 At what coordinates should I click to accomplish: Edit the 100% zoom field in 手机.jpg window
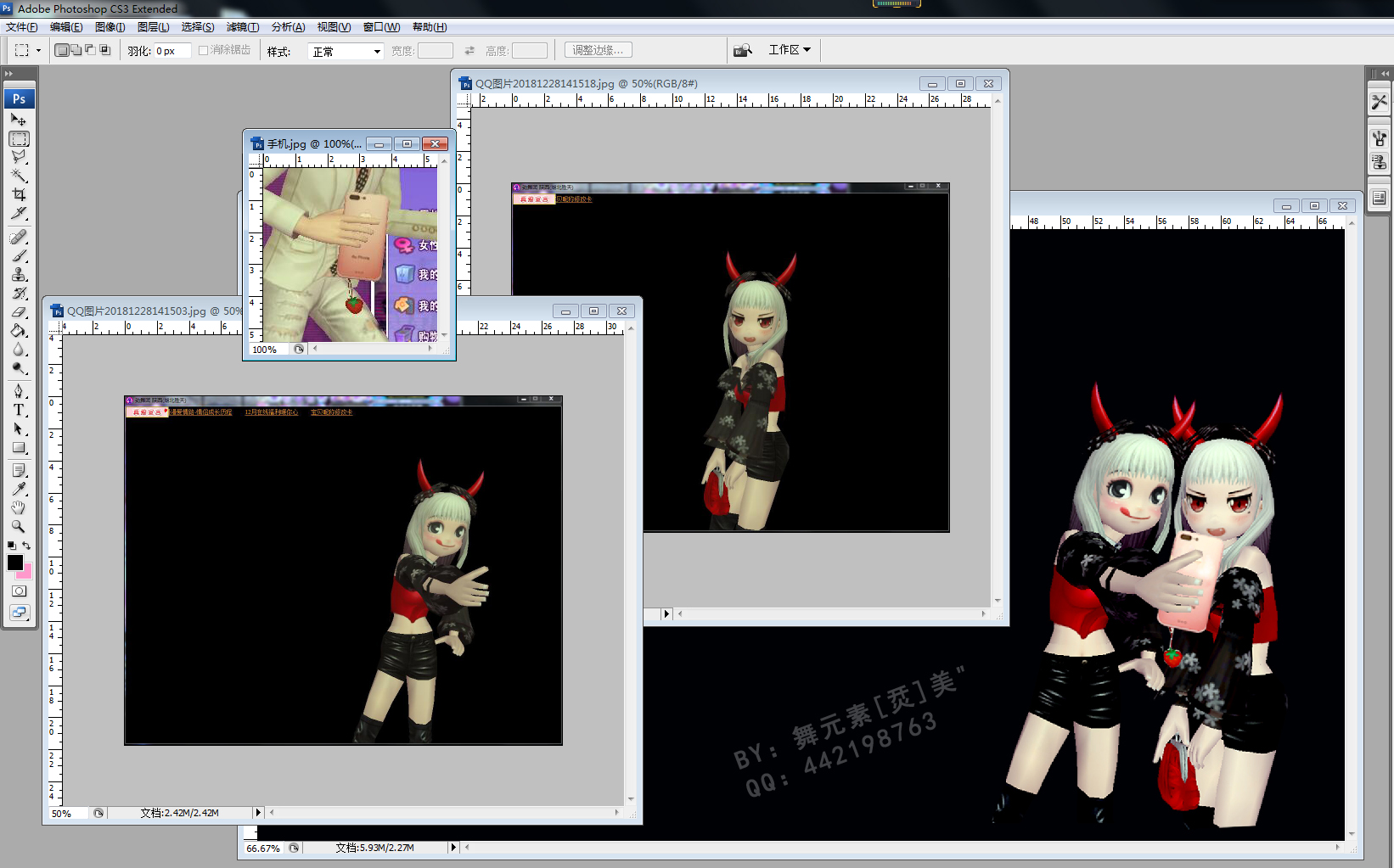coord(270,349)
